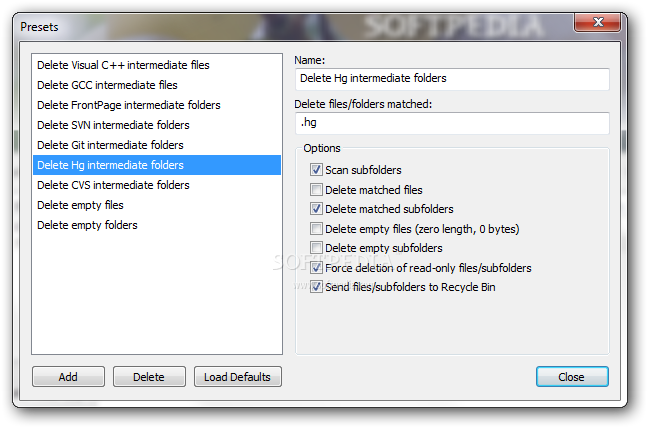
Task: Select Delete SVN intermediate folders preset
Action: 157,125
